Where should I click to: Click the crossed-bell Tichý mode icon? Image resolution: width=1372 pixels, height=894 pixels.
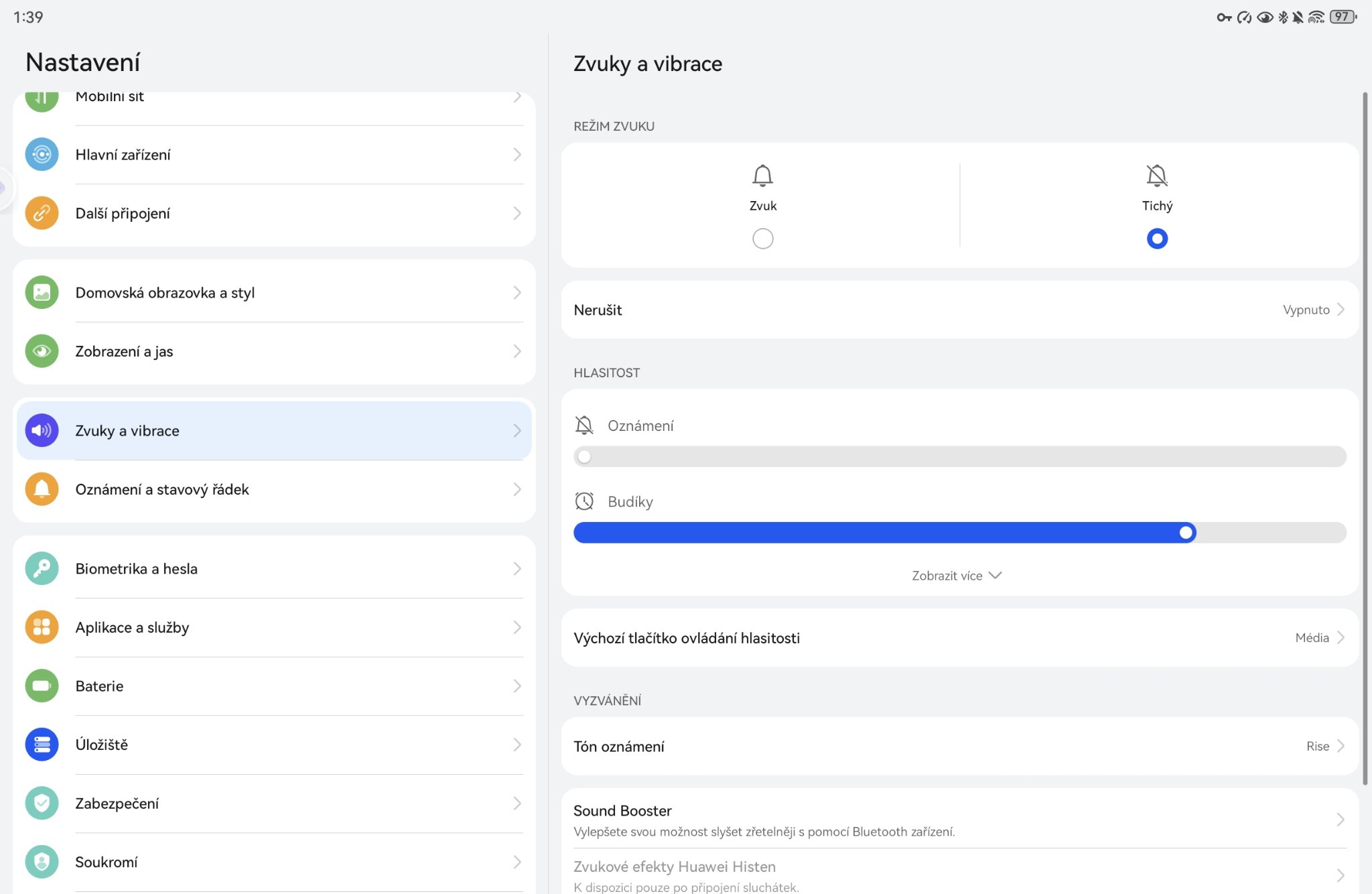pos(1157,176)
